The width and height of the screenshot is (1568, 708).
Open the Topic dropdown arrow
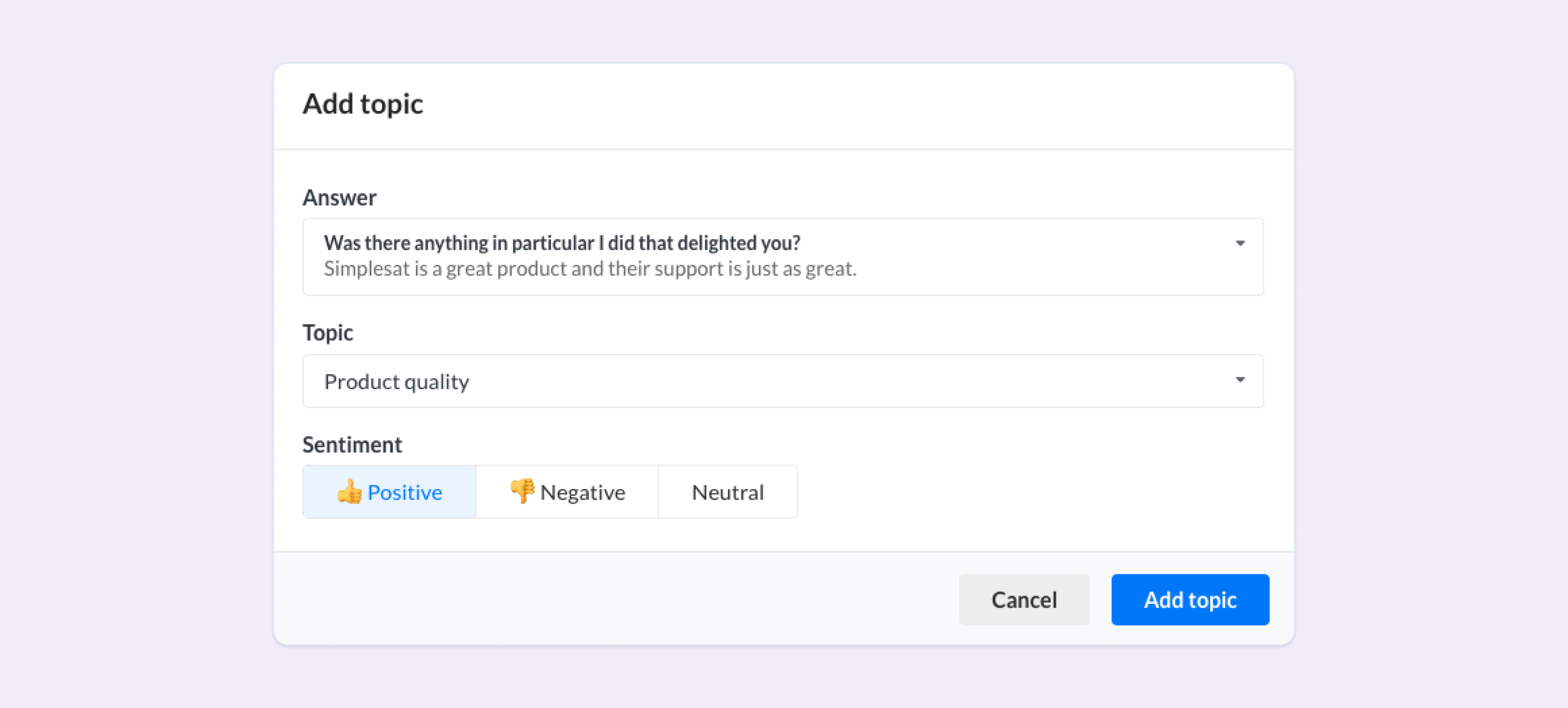pyautogui.click(x=1240, y=380)
